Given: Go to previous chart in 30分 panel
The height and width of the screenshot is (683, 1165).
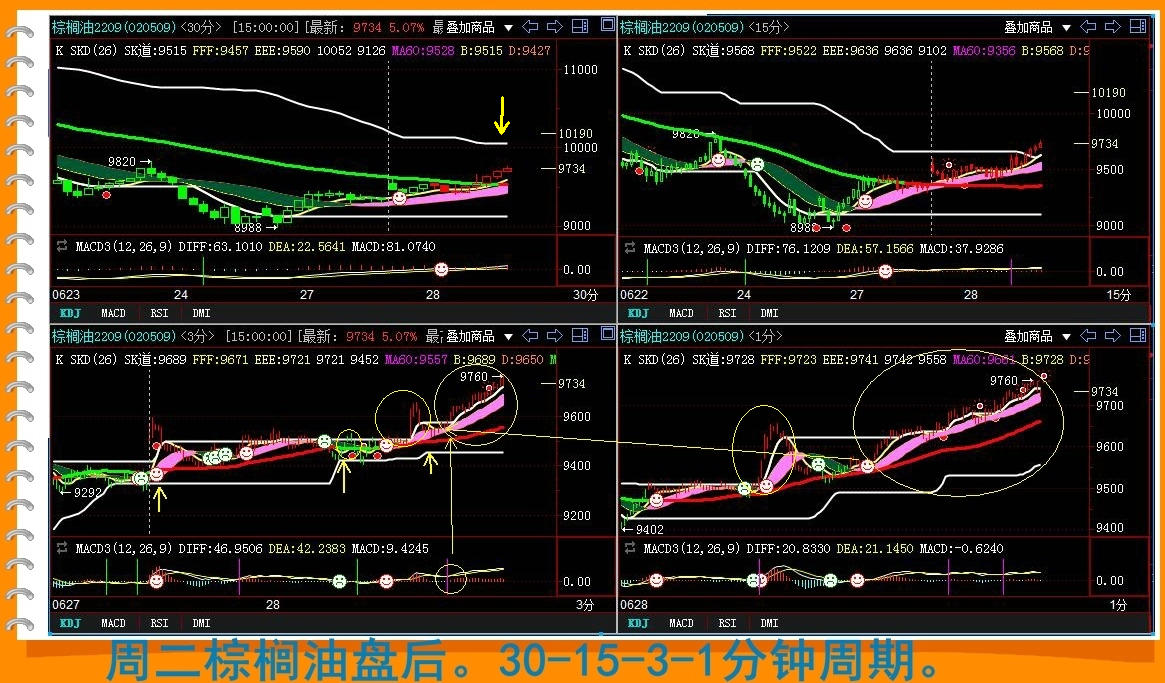Looking at the screenshot, I should [530, 27].
